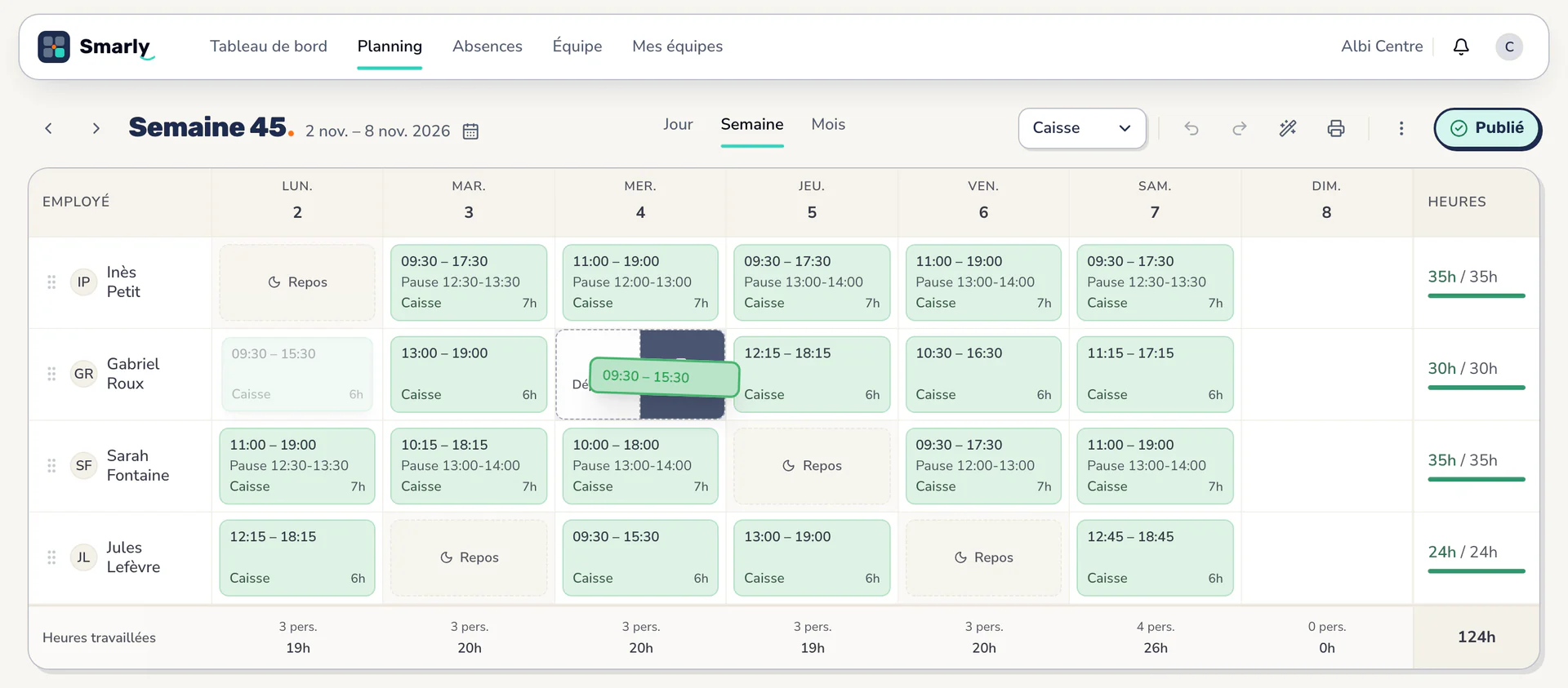
Task: Select the Planning menu item
Action: click(x=390, y=47)
